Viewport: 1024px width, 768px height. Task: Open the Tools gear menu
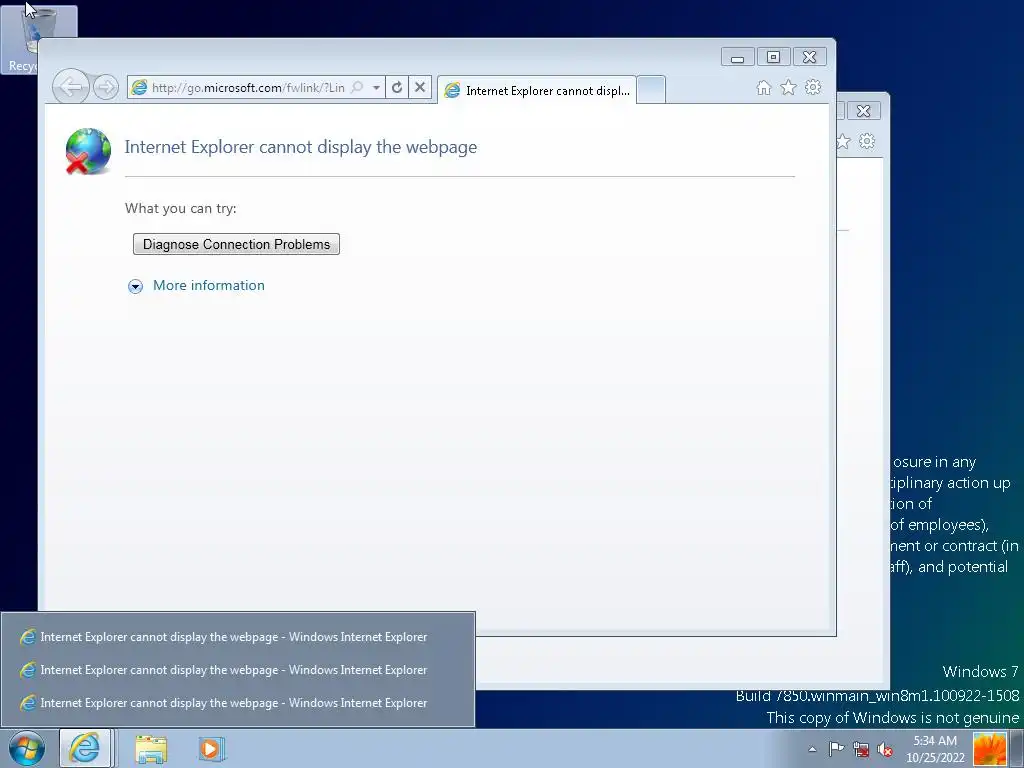click(x=813, y=87)
